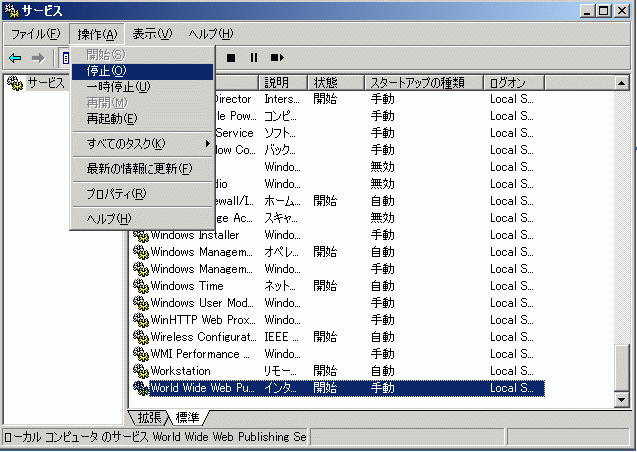Click the コンピ... description cell
Viewport: 637px width, 452px height.
[280, 117]
